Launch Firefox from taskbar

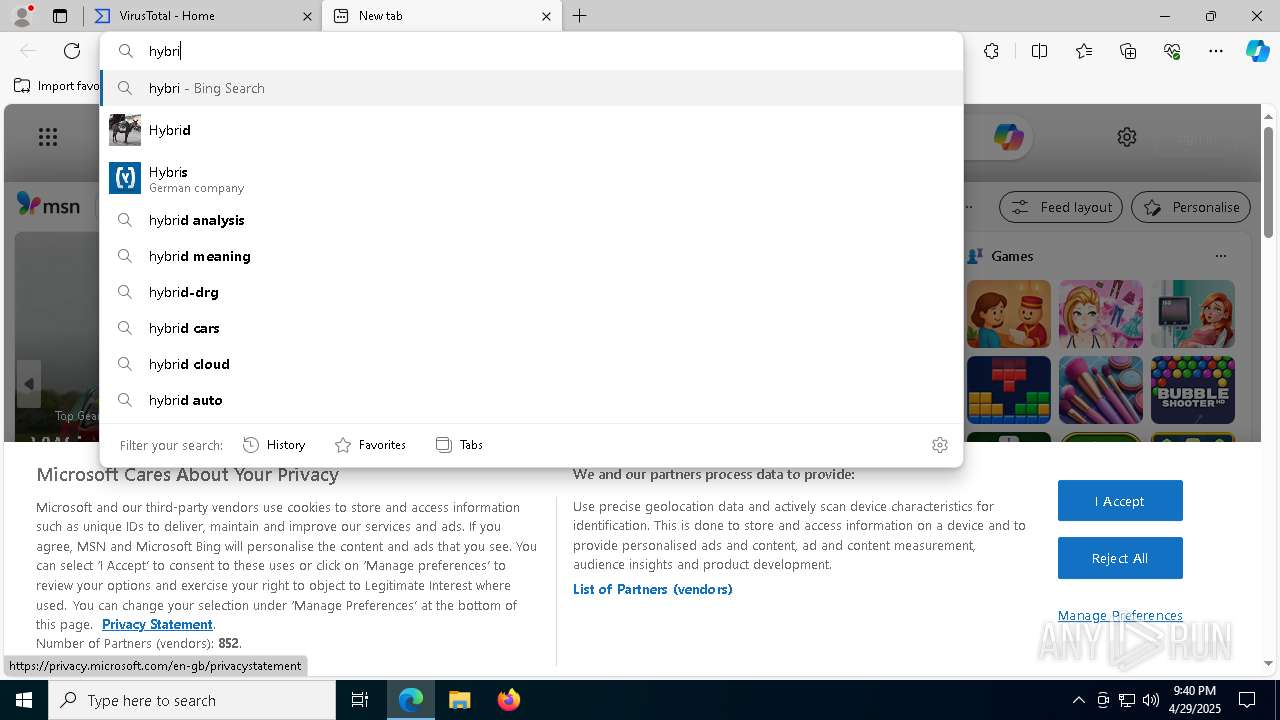508,700
